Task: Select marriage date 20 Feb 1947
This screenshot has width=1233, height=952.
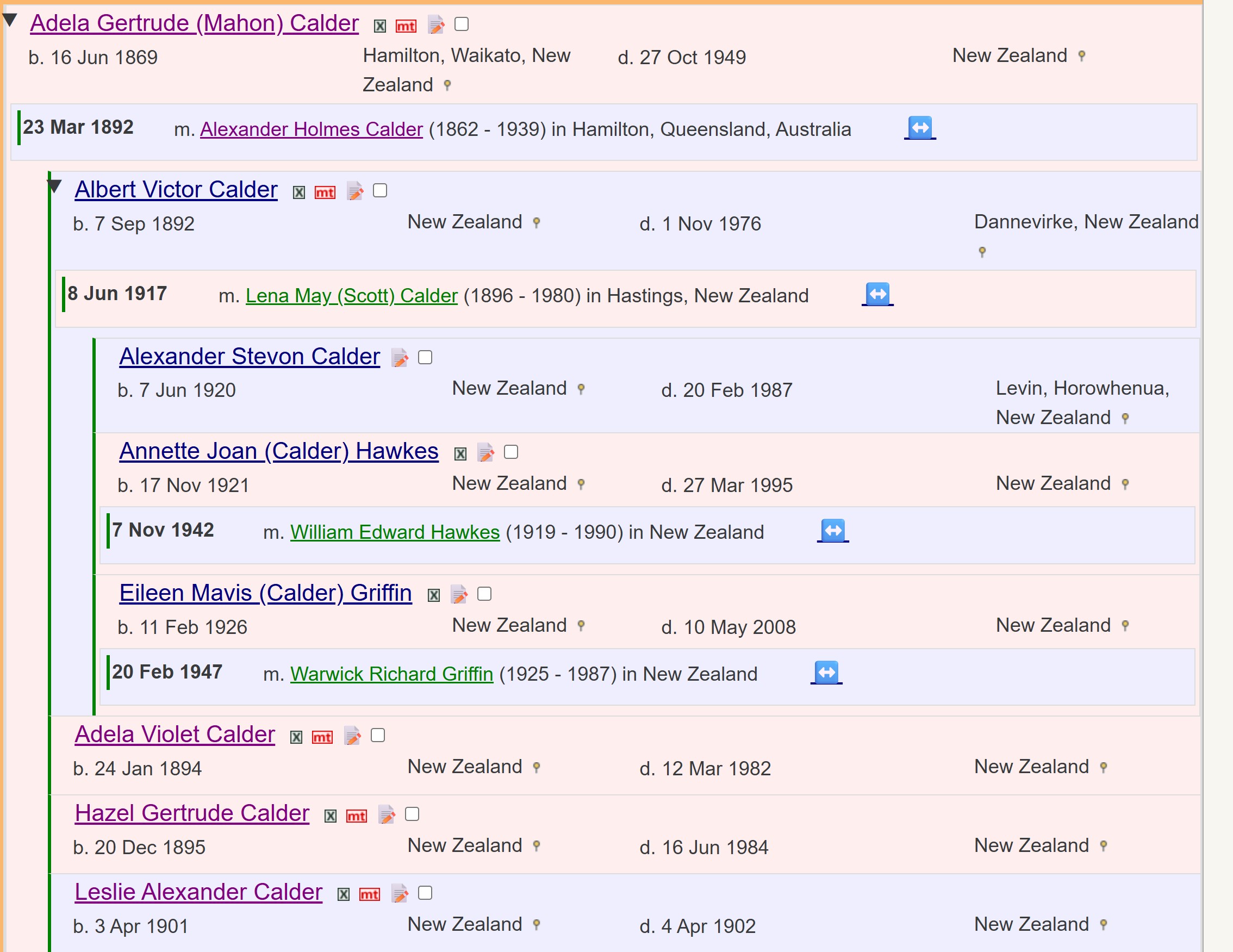Action: point(167,672)
